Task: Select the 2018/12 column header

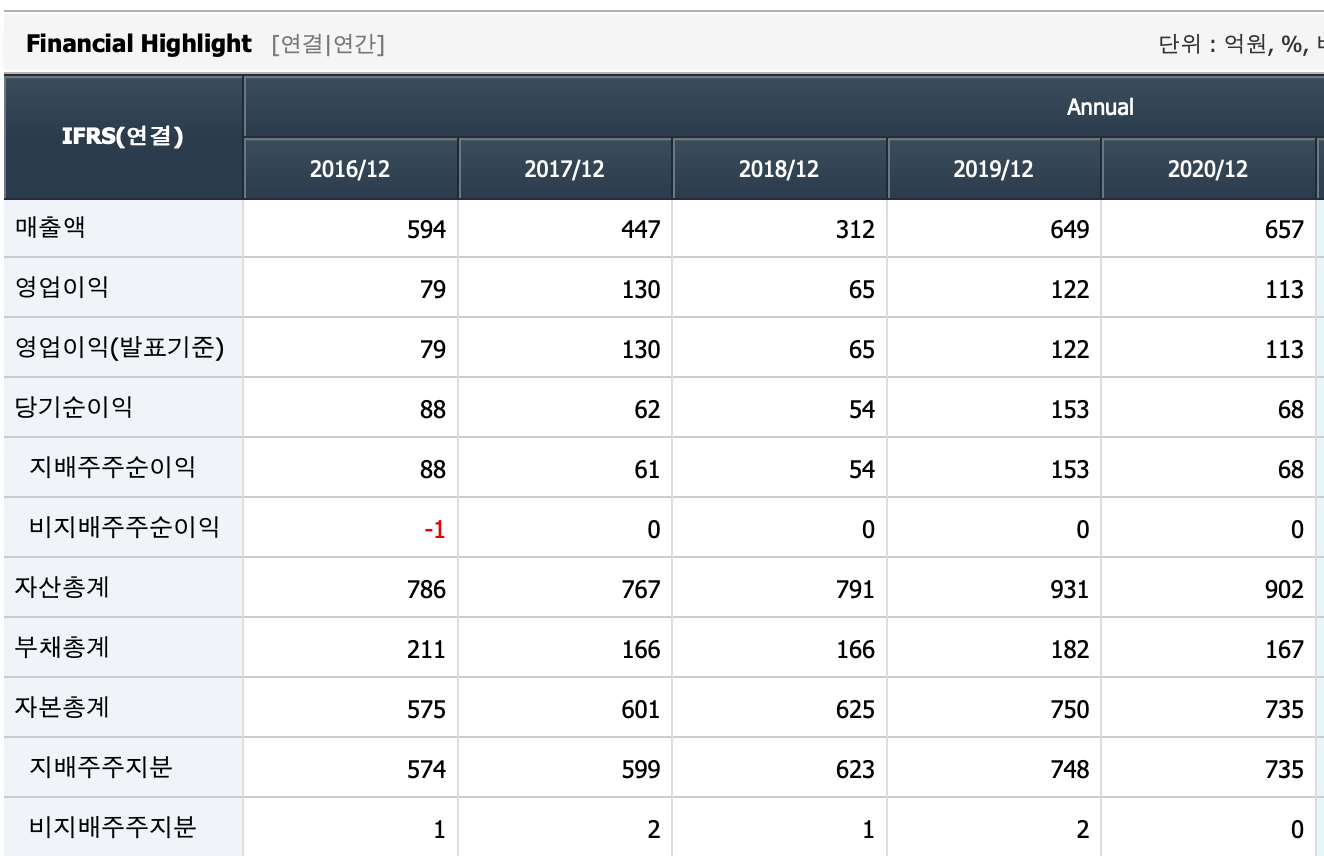Action: pyautogui.click(x=779, y=168)
